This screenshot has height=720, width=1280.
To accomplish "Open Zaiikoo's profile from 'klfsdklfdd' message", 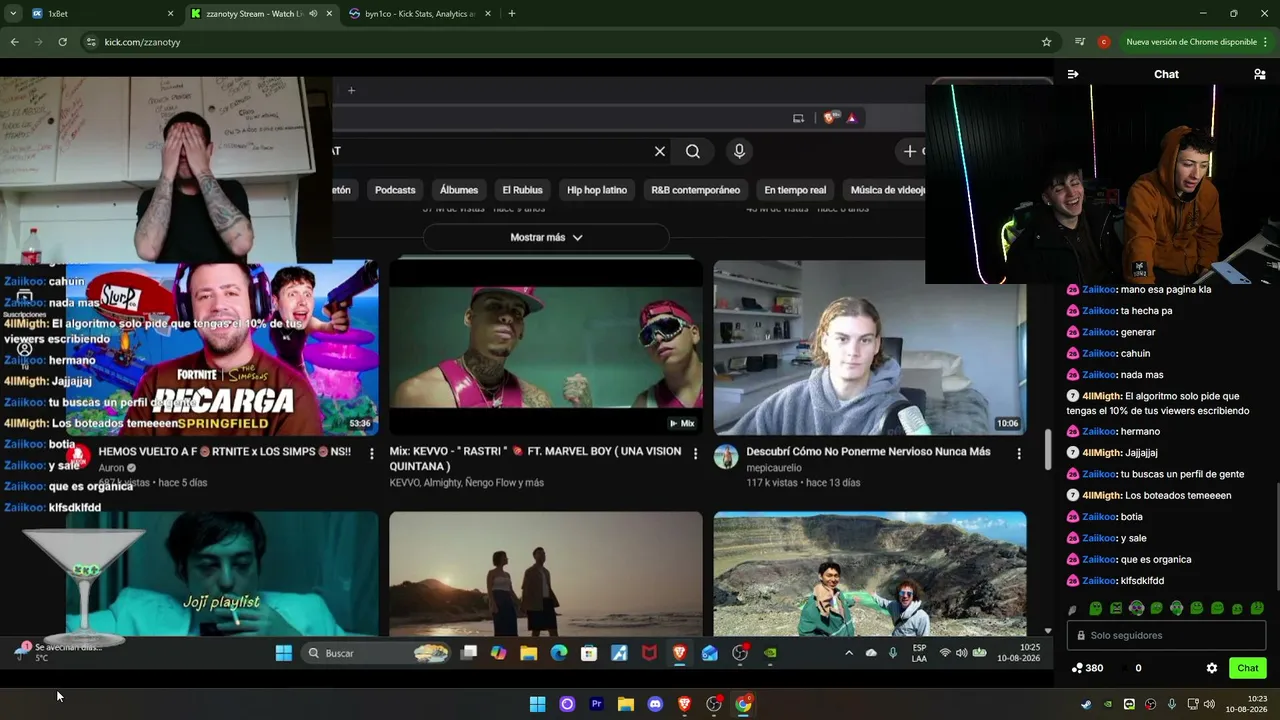I will tap(1099, 581).
